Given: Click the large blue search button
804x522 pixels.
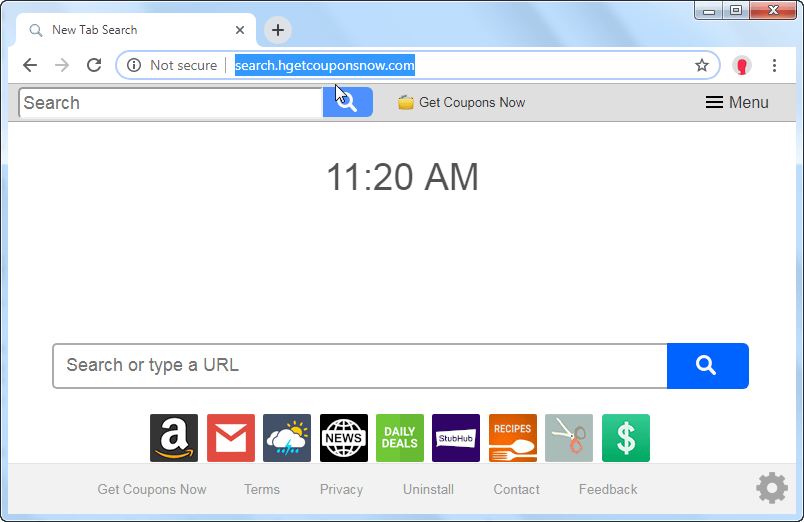Looking at the screenshot, I should (x=707, y=366).
